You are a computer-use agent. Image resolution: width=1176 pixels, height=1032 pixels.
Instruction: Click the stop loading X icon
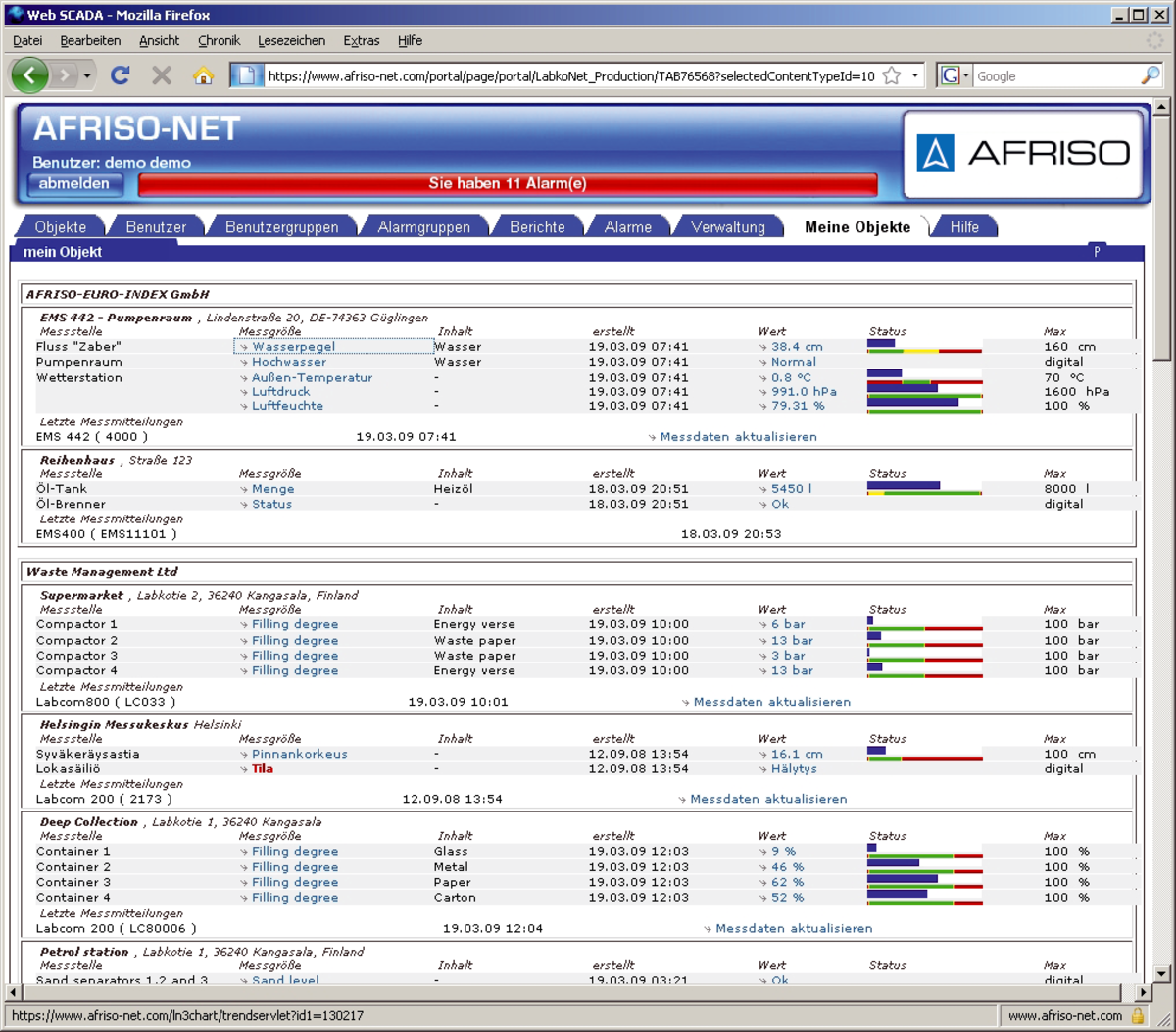tap(162, 75)
